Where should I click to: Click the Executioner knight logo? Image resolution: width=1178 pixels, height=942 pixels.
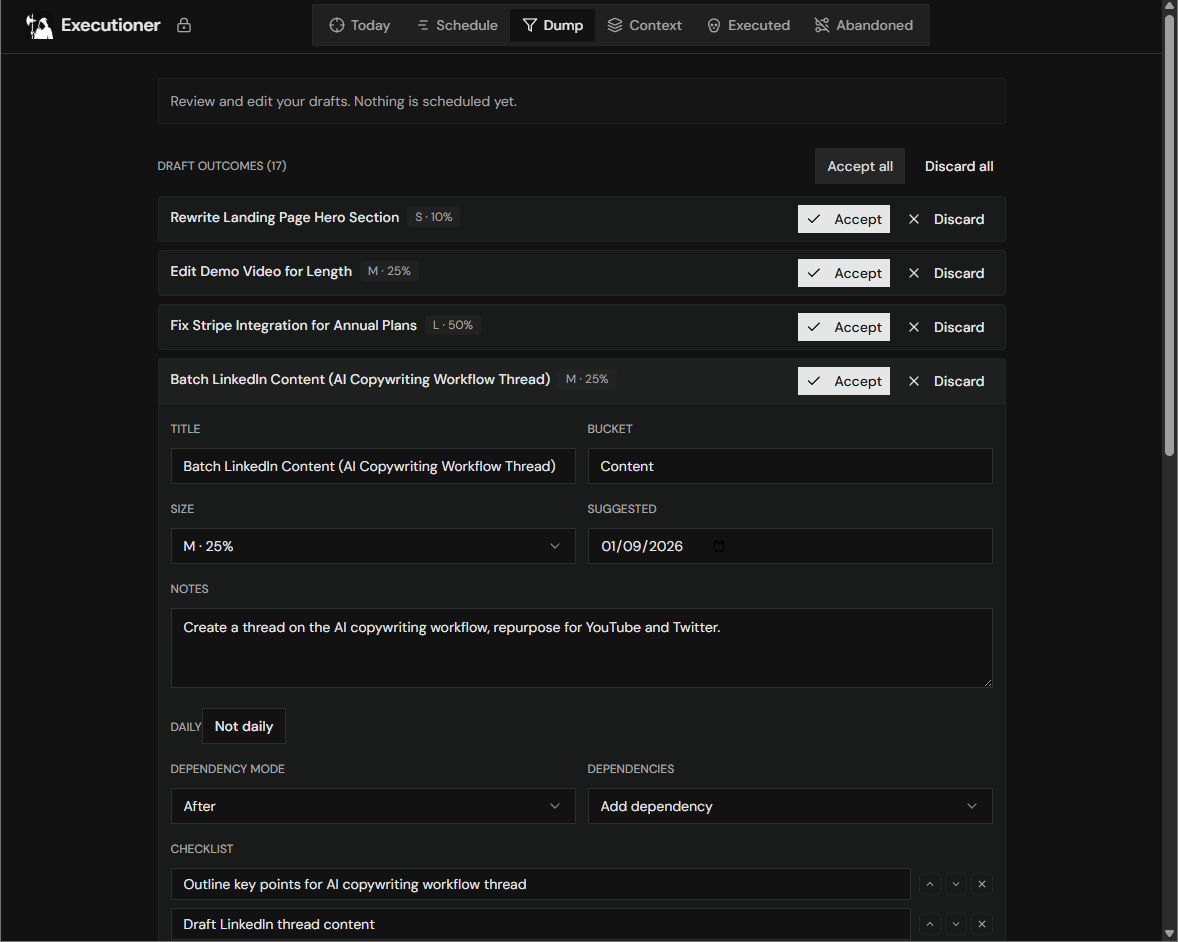tap(38, 24)
